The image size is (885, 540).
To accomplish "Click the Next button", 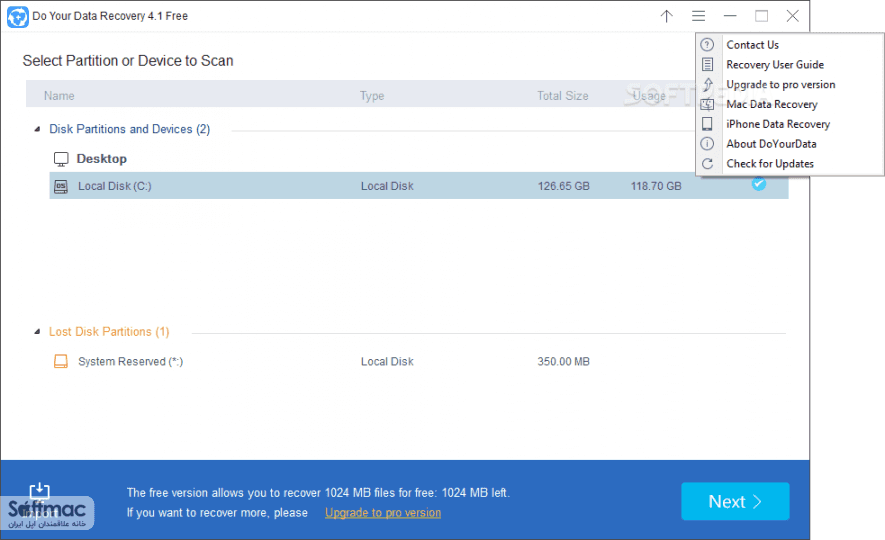I will [x=735, y=501].
